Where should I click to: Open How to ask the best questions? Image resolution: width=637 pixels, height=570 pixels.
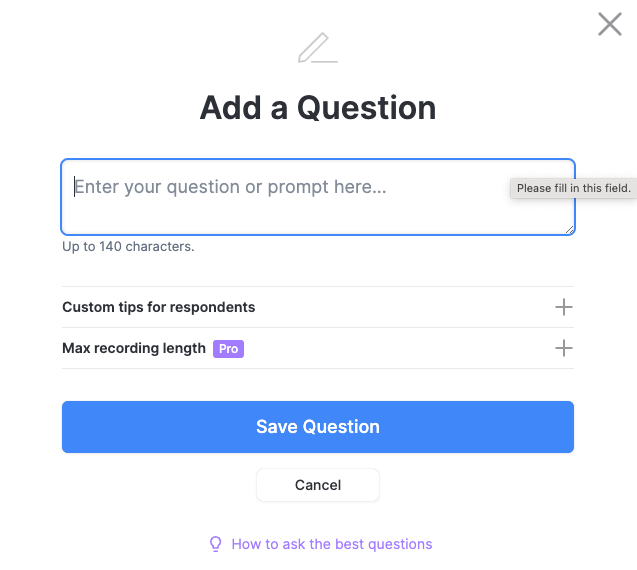pos(331,544)
